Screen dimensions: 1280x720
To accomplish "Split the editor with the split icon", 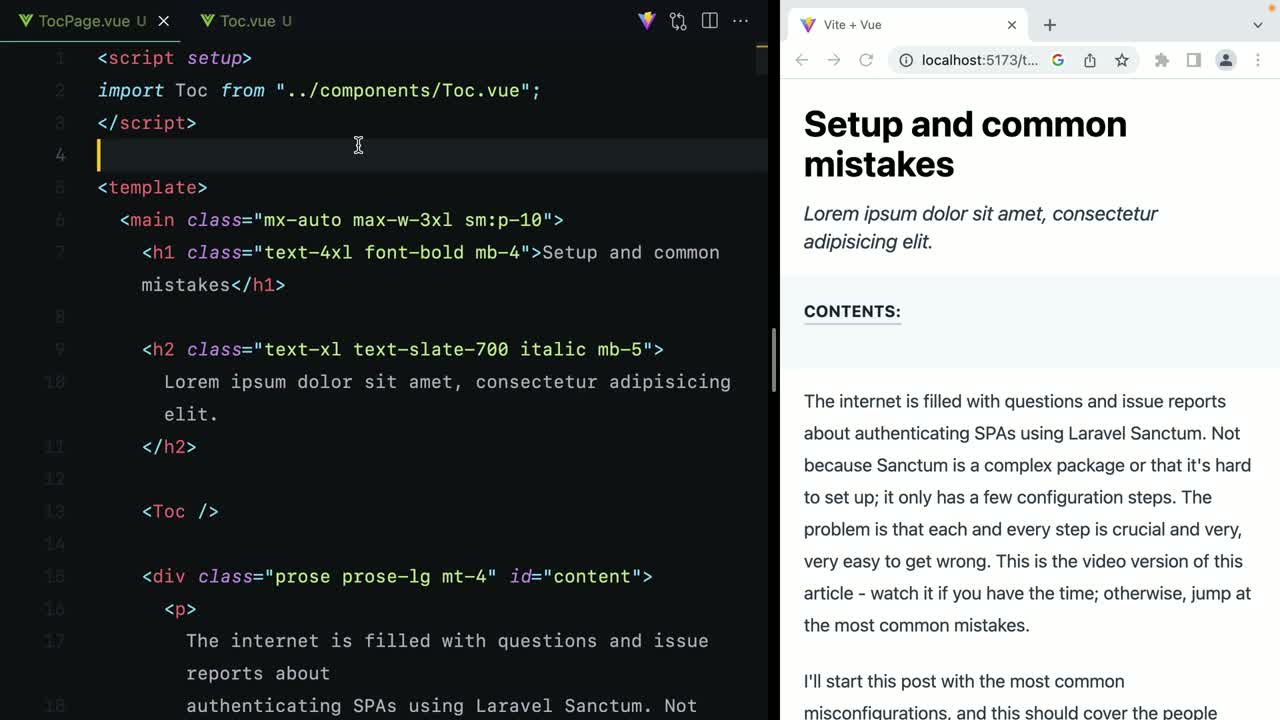I will (710, 21).
